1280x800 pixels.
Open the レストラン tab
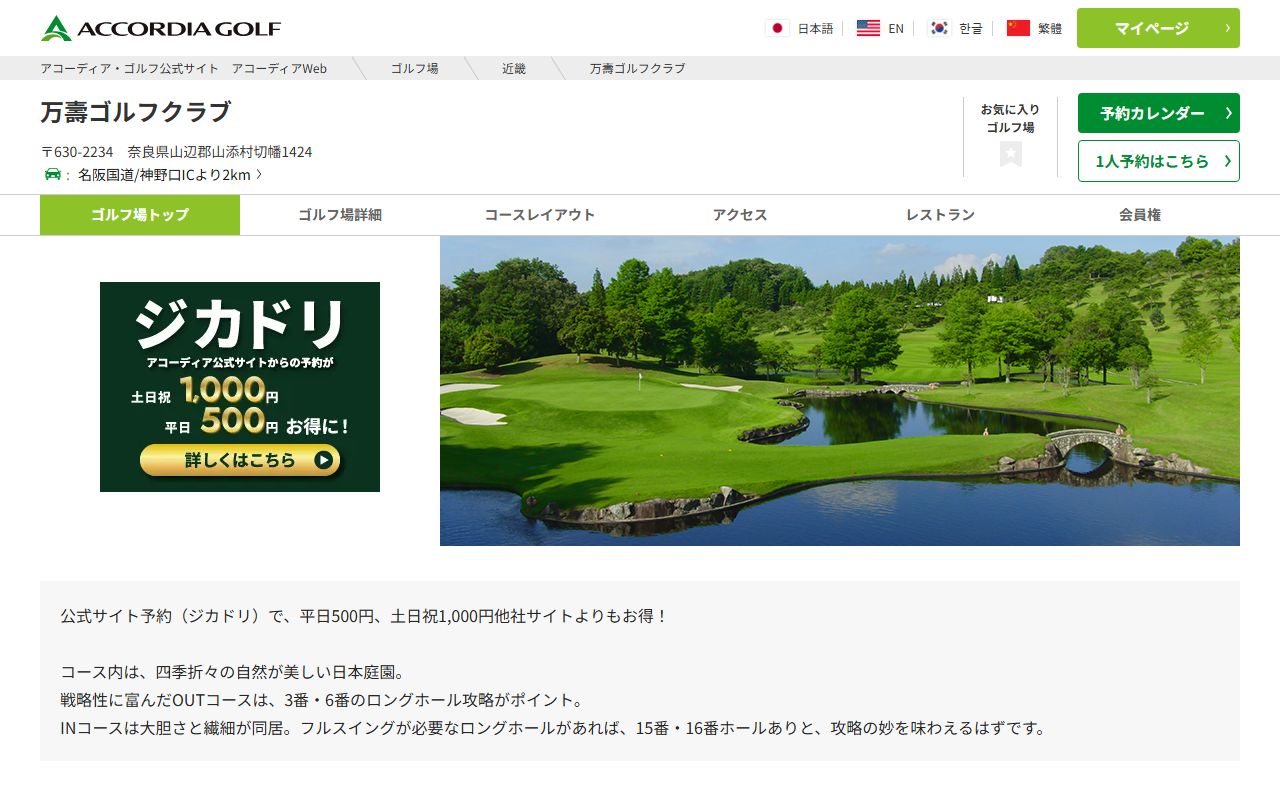[x=940, y=215]
